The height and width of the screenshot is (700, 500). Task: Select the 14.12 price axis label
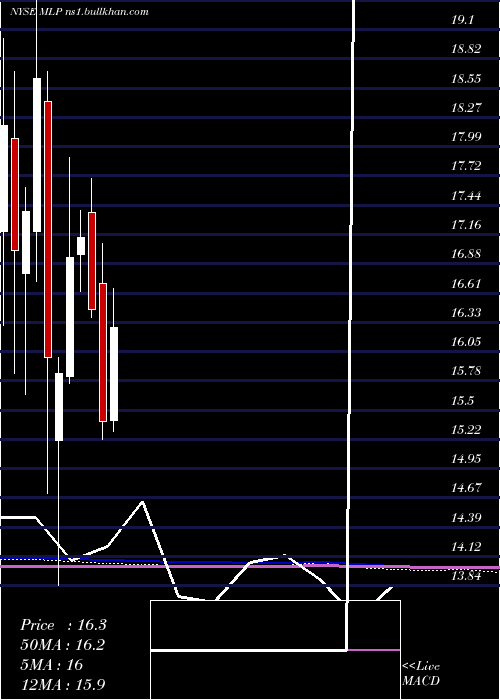tap(466, 547)
